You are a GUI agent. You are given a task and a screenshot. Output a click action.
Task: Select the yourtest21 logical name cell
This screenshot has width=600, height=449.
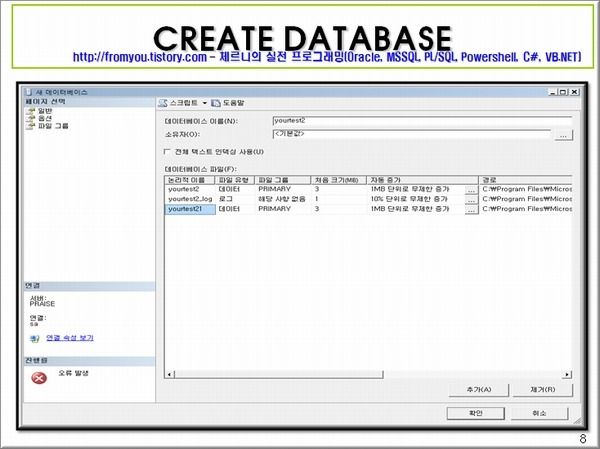tap(190, 209)
